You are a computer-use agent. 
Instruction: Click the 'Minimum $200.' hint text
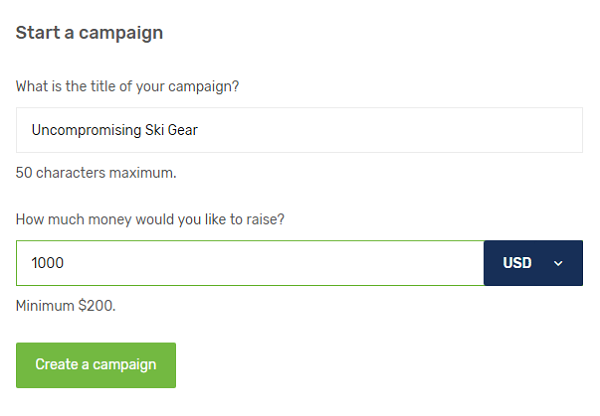point(66,305)
